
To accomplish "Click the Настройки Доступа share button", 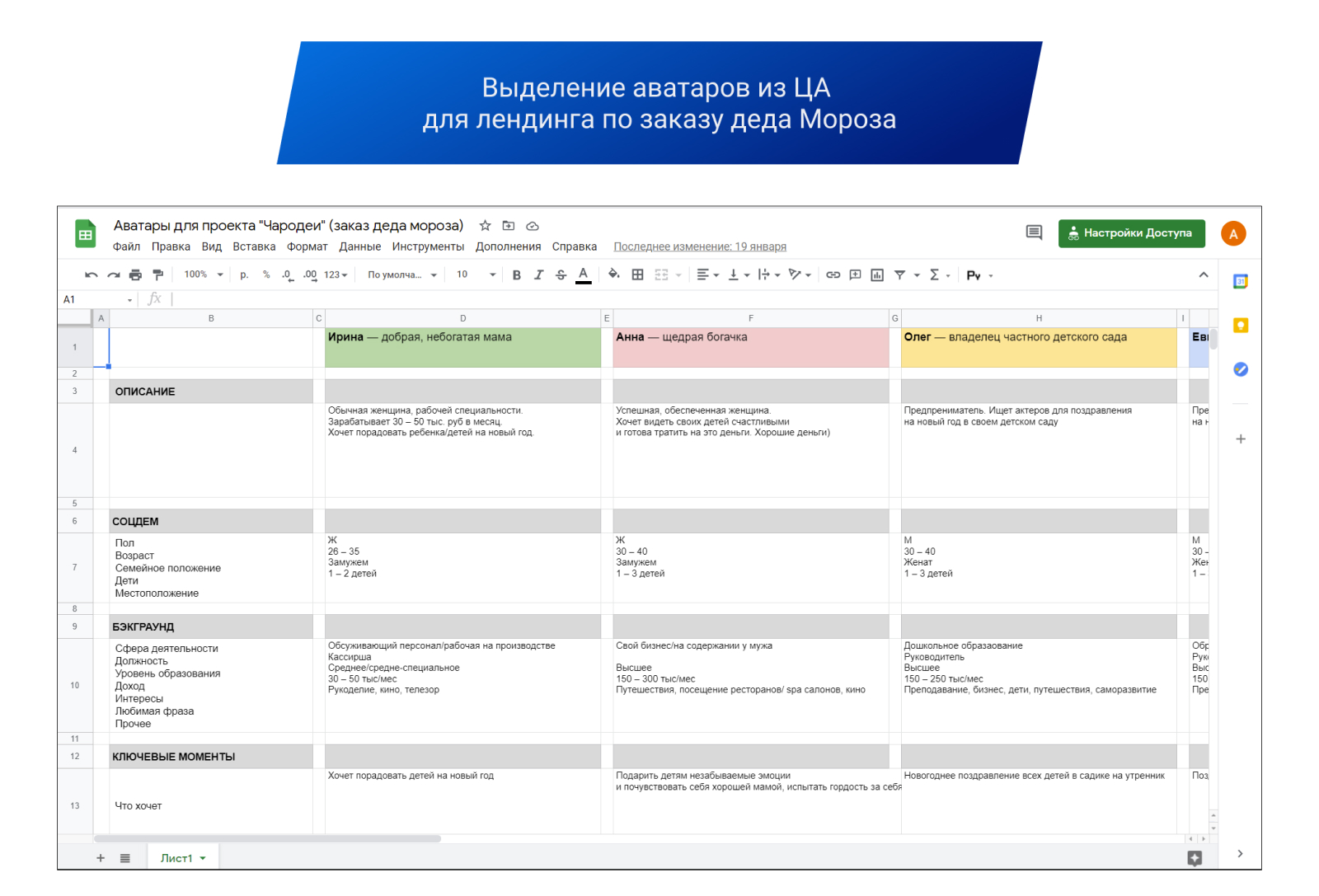I will tap(1132, 233).
